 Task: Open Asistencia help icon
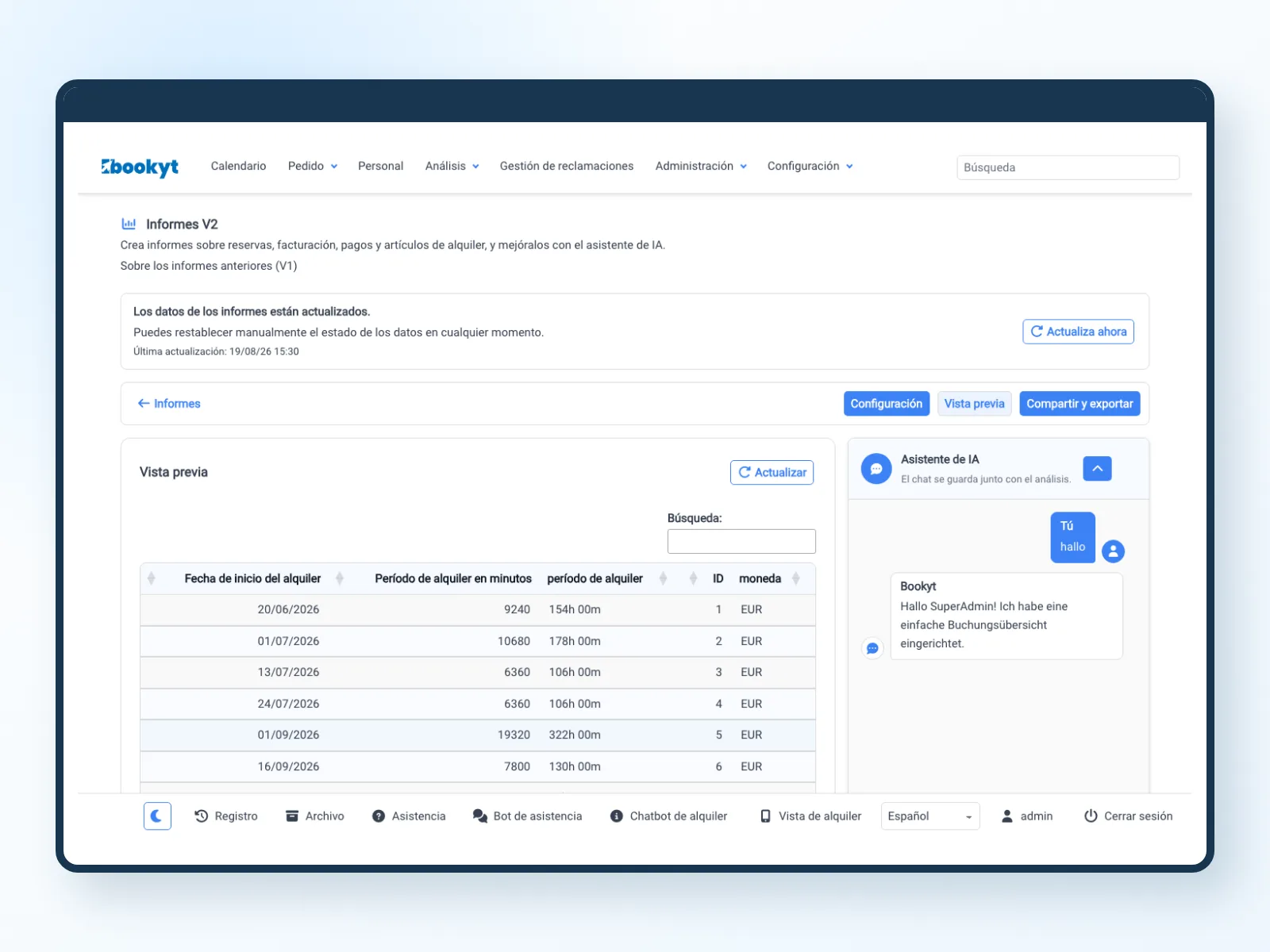pyautogui.click(x=379, y=816)
